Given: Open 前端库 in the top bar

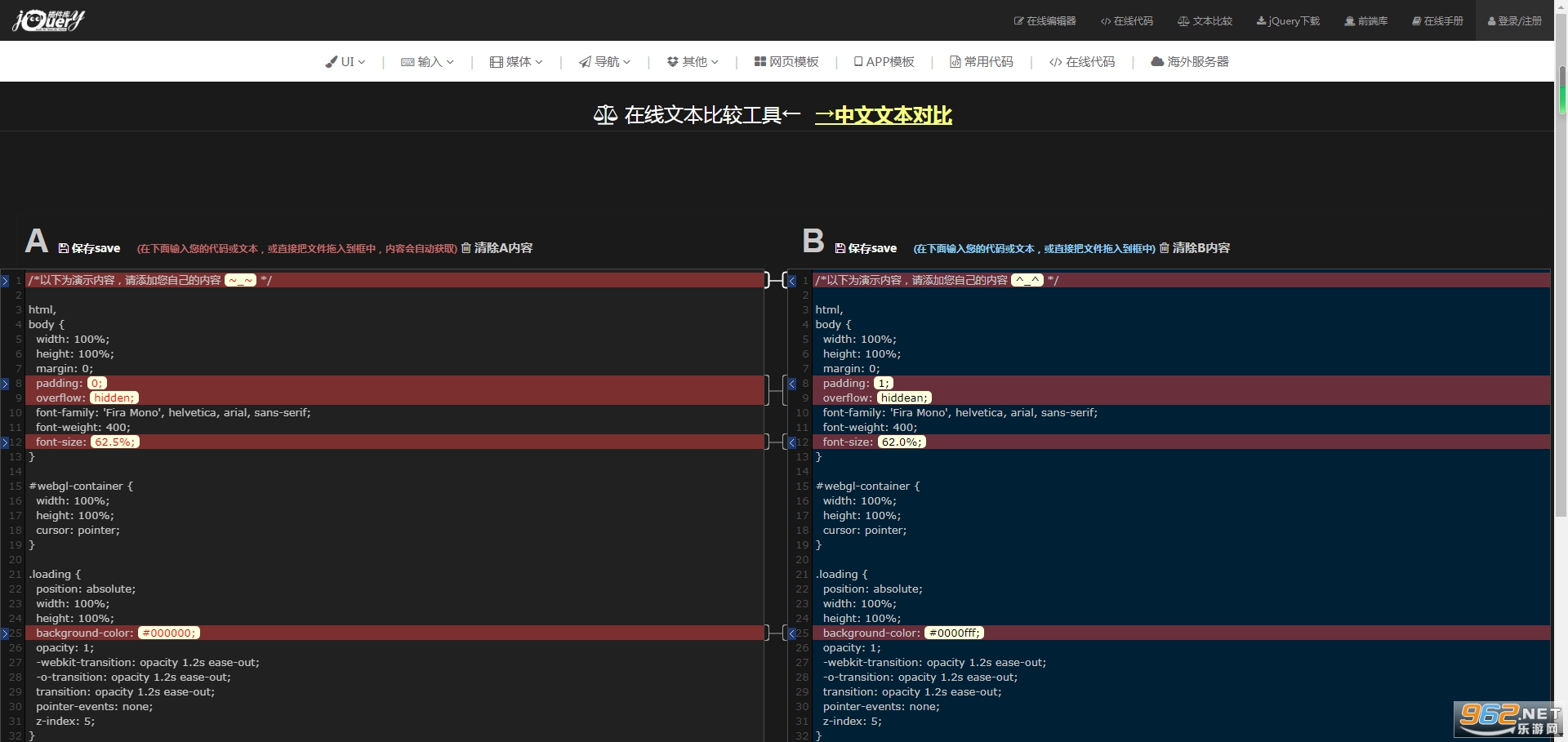Looking at the screenshot, I should tap(1365, 21).
